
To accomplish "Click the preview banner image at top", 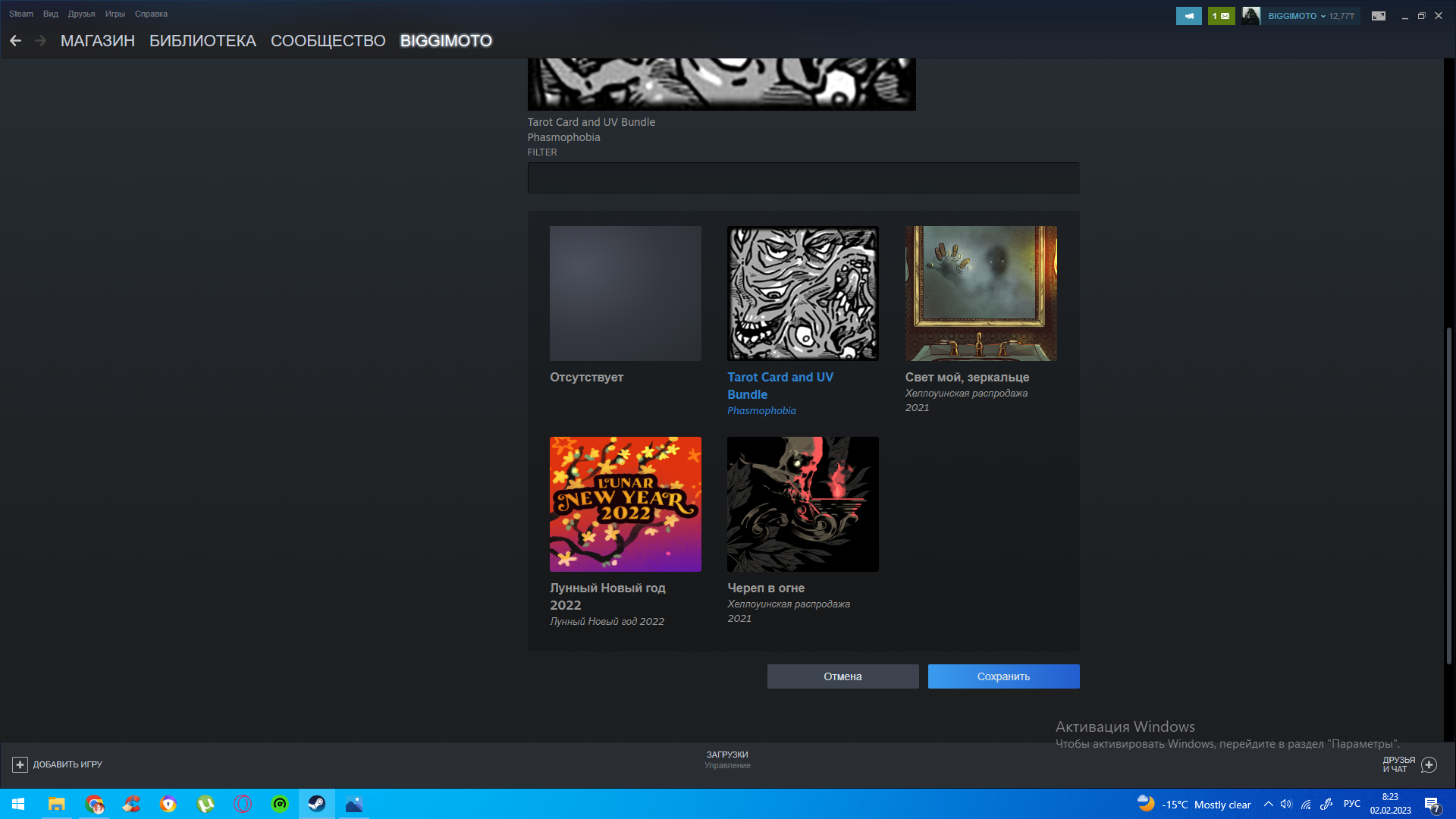I will pos(721,84).
